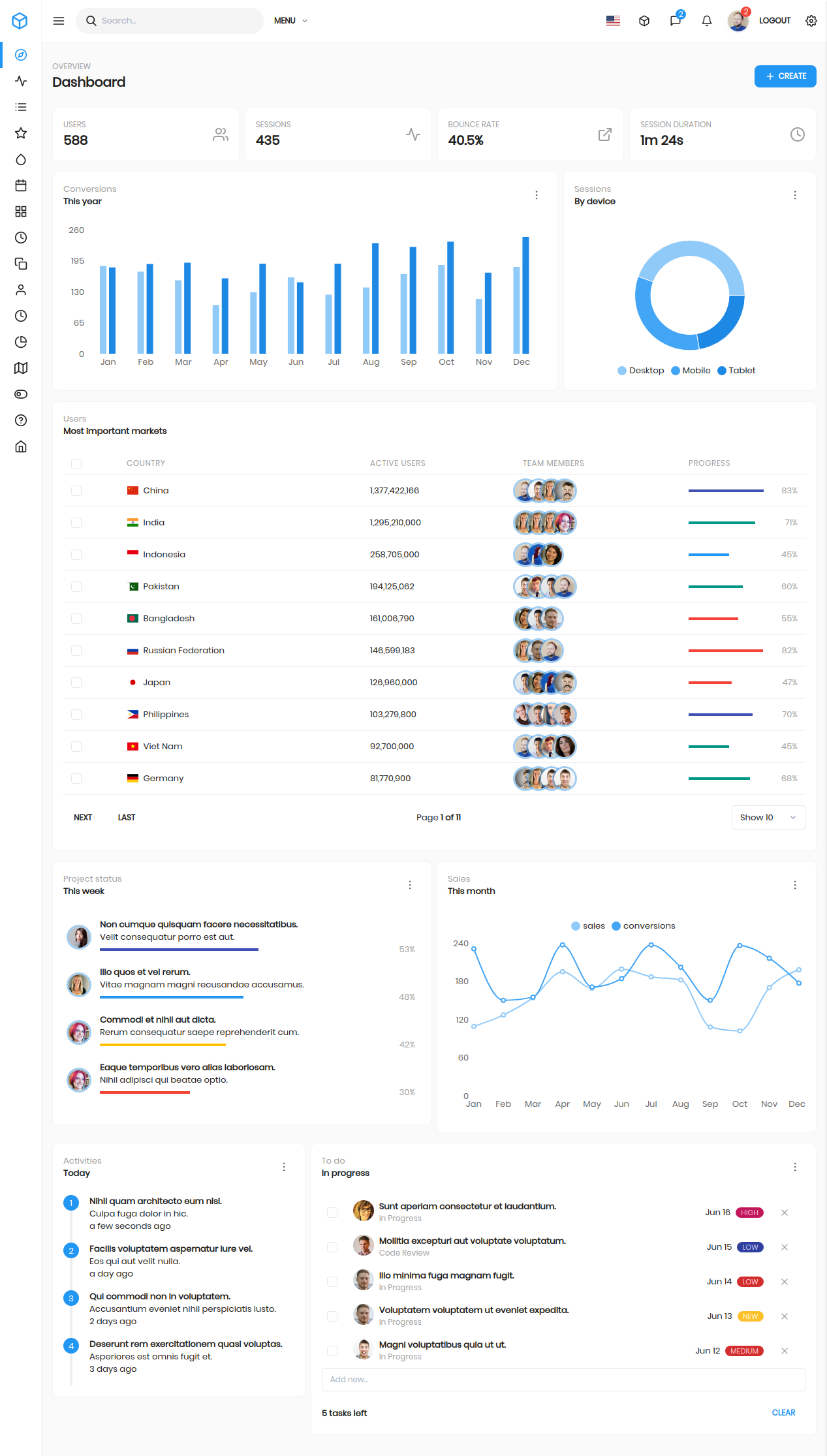The height and width of the screenshot is (1456, 827).
Task: Open the settings gear icon
Action: (811, 21)
